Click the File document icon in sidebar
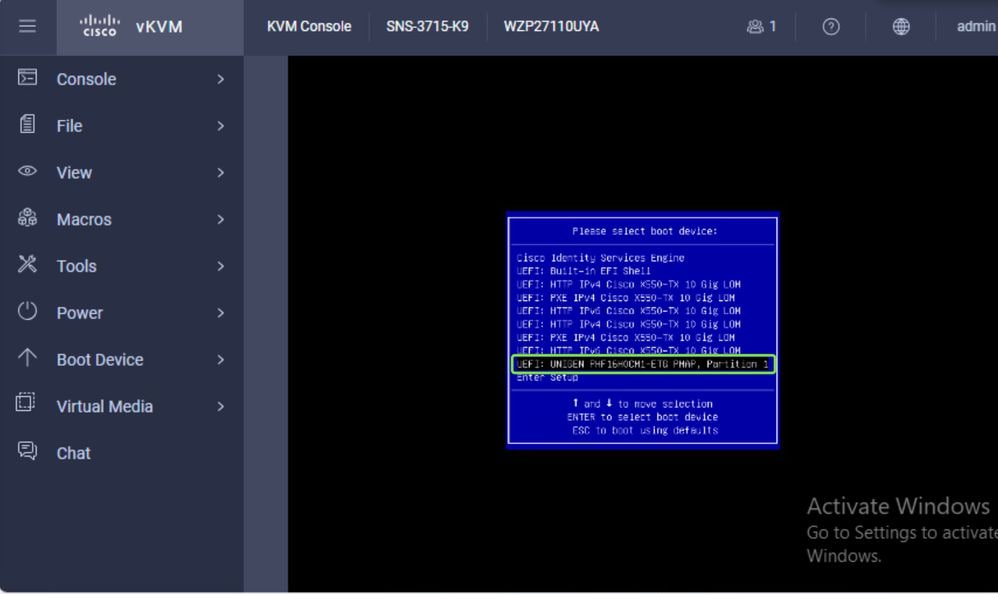The image size is (998, 594). tap(27, 124)
